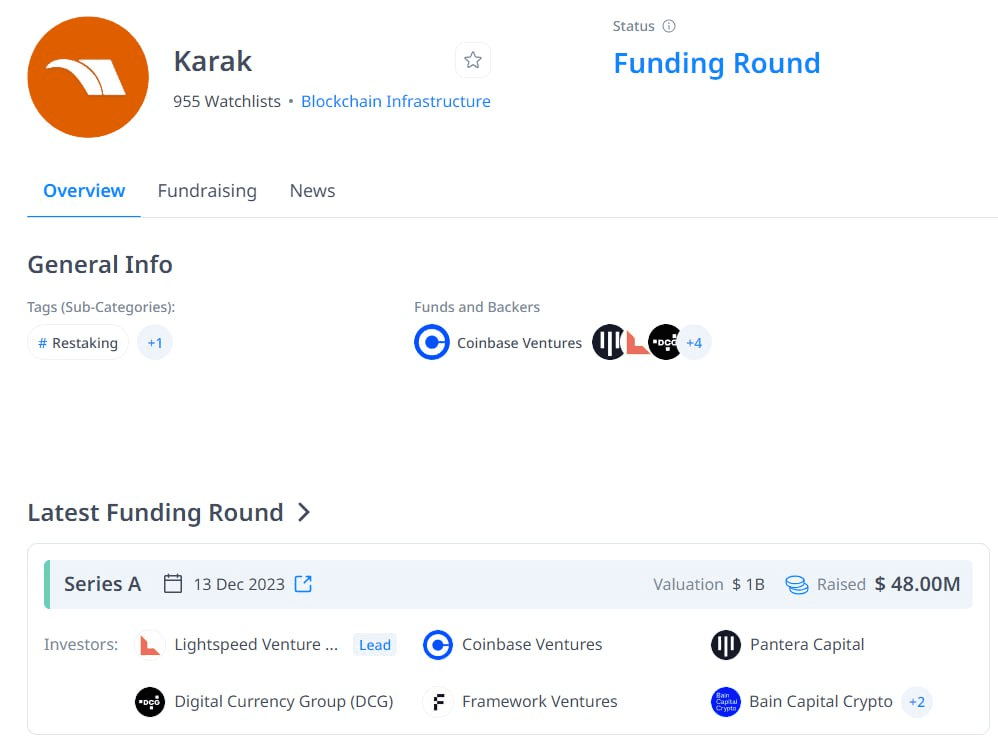Viewport: 998px width, 742px height.
Task: Click the Latest Funding Round heading
Action: tap(155, 512)
